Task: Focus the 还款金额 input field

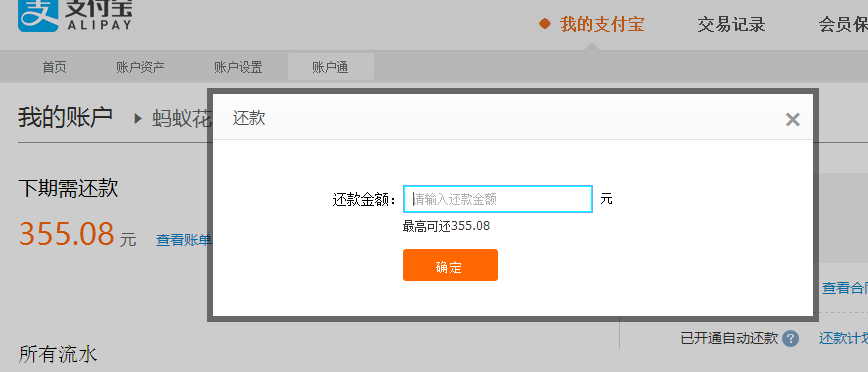Action: 498,199
